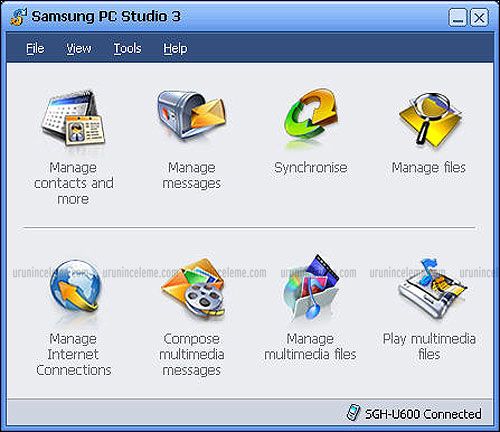Open the Manage Internet Connections globe icon
Viewport: 500px width, 432px height.
tap(75, 286)
